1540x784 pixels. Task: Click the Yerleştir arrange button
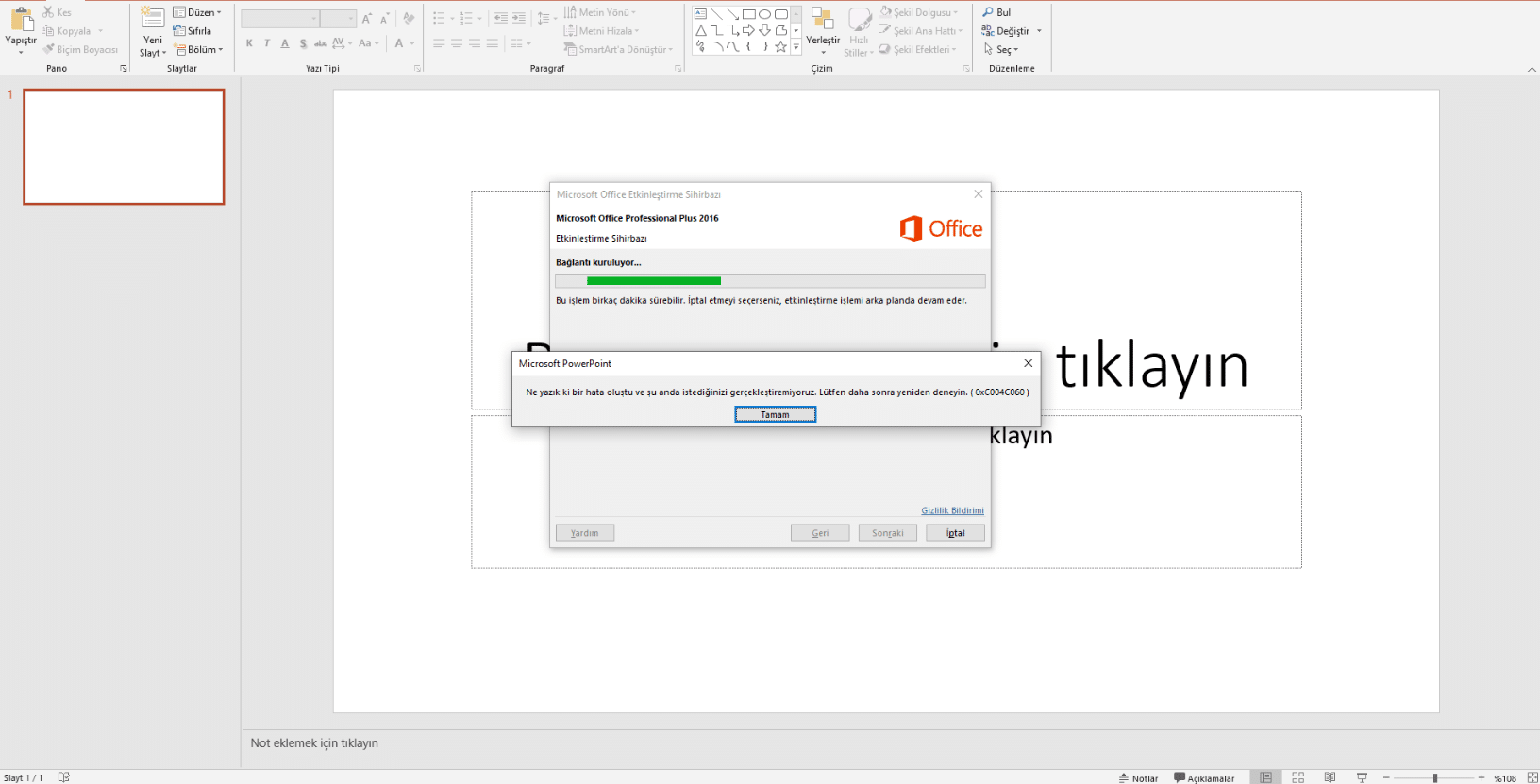coord(823,30)
